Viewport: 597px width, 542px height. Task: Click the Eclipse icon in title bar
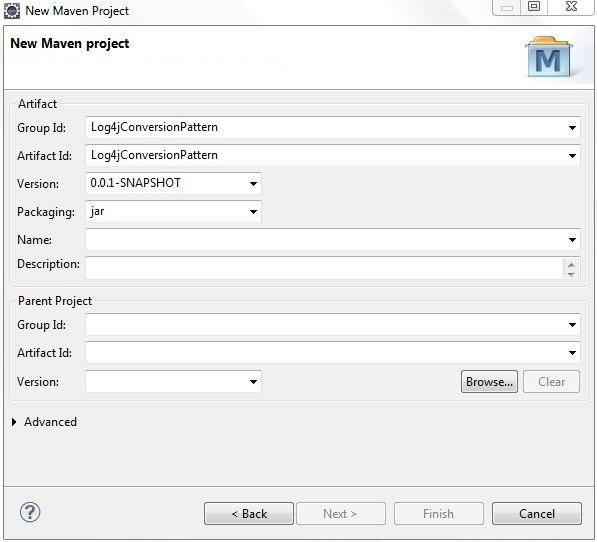click(12, 11)
